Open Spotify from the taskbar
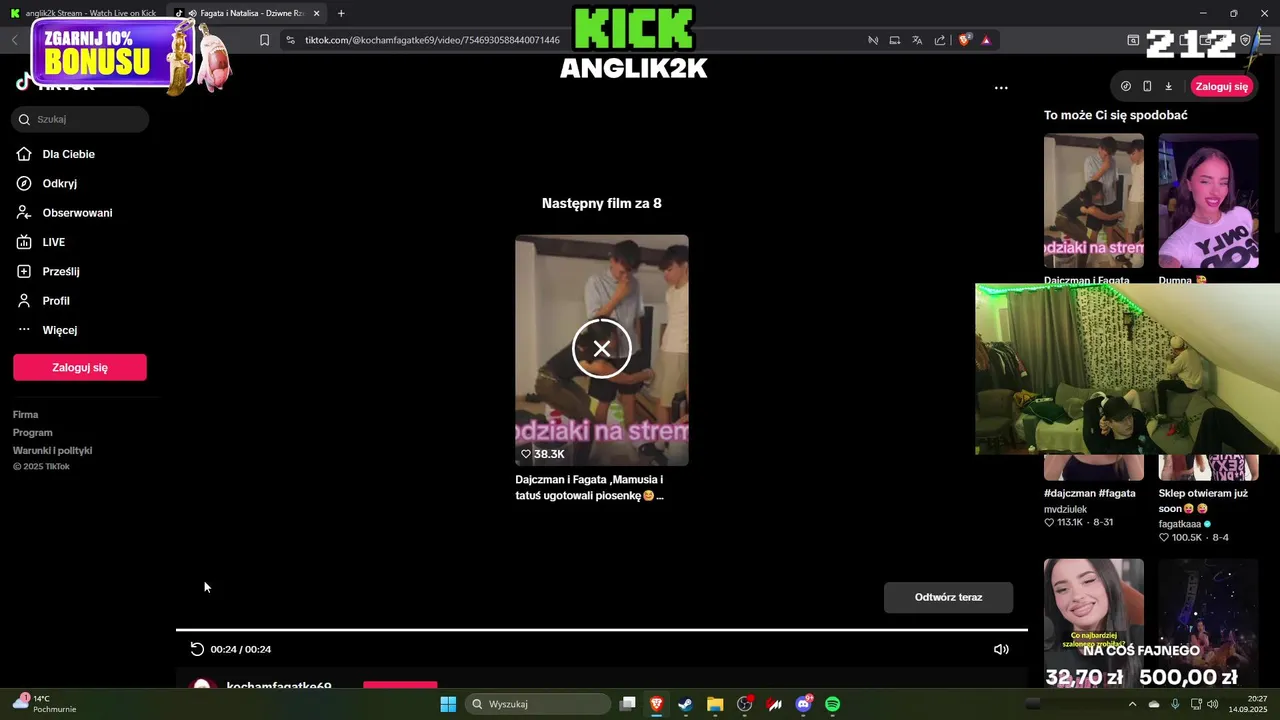This screenshot has width=1280, height=720. (x=833, y=704)
